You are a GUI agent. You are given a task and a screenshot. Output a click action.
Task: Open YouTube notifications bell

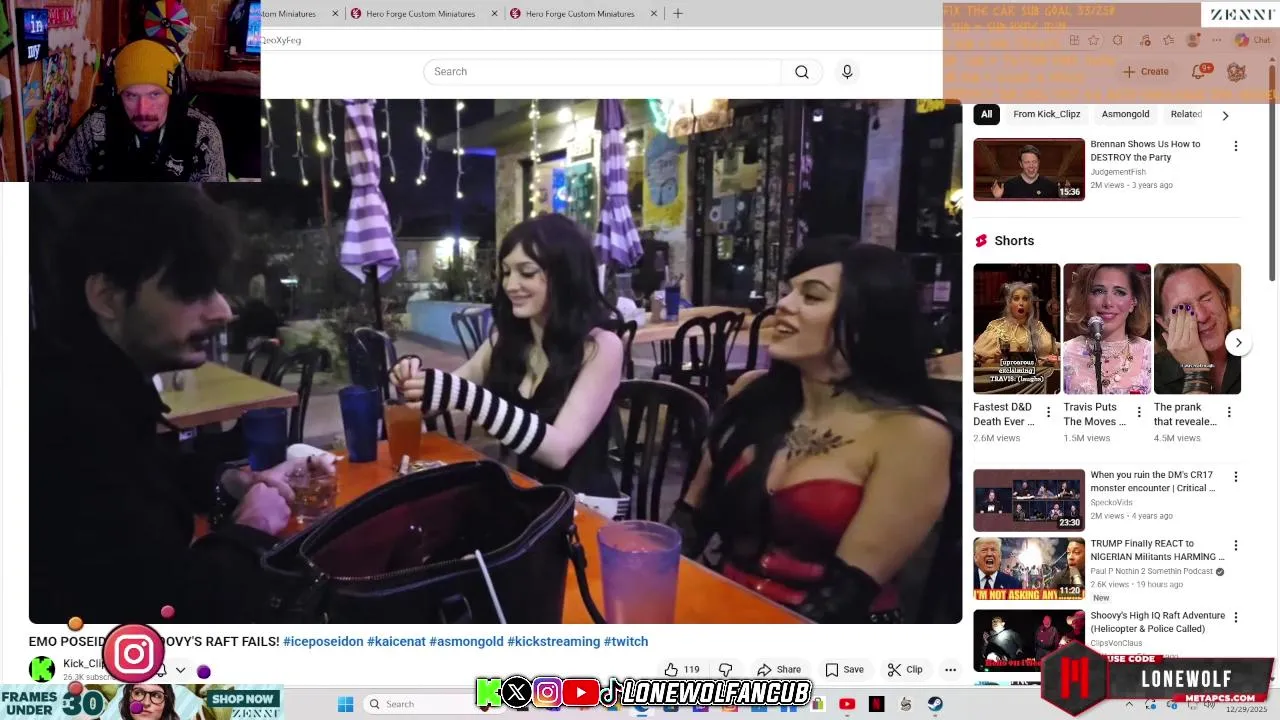1199,72
